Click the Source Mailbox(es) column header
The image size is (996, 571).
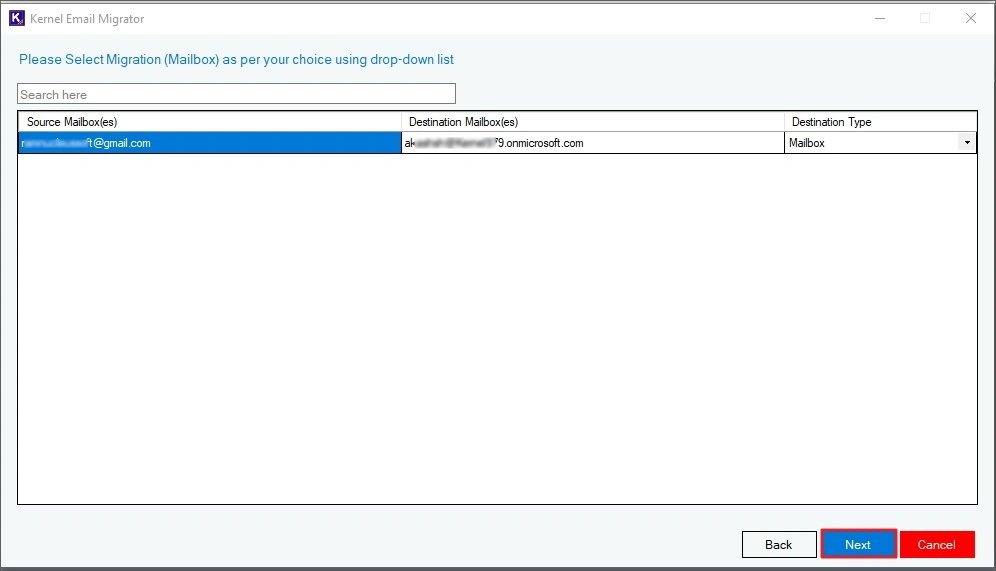point(209,122)
